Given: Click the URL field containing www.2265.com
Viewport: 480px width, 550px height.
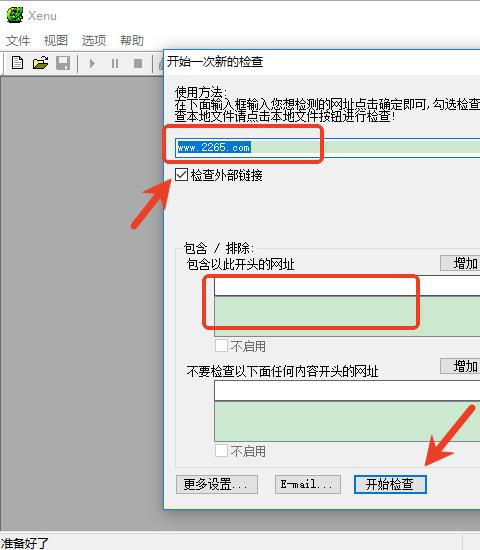Looking at the screenshot, I should 327,147.
